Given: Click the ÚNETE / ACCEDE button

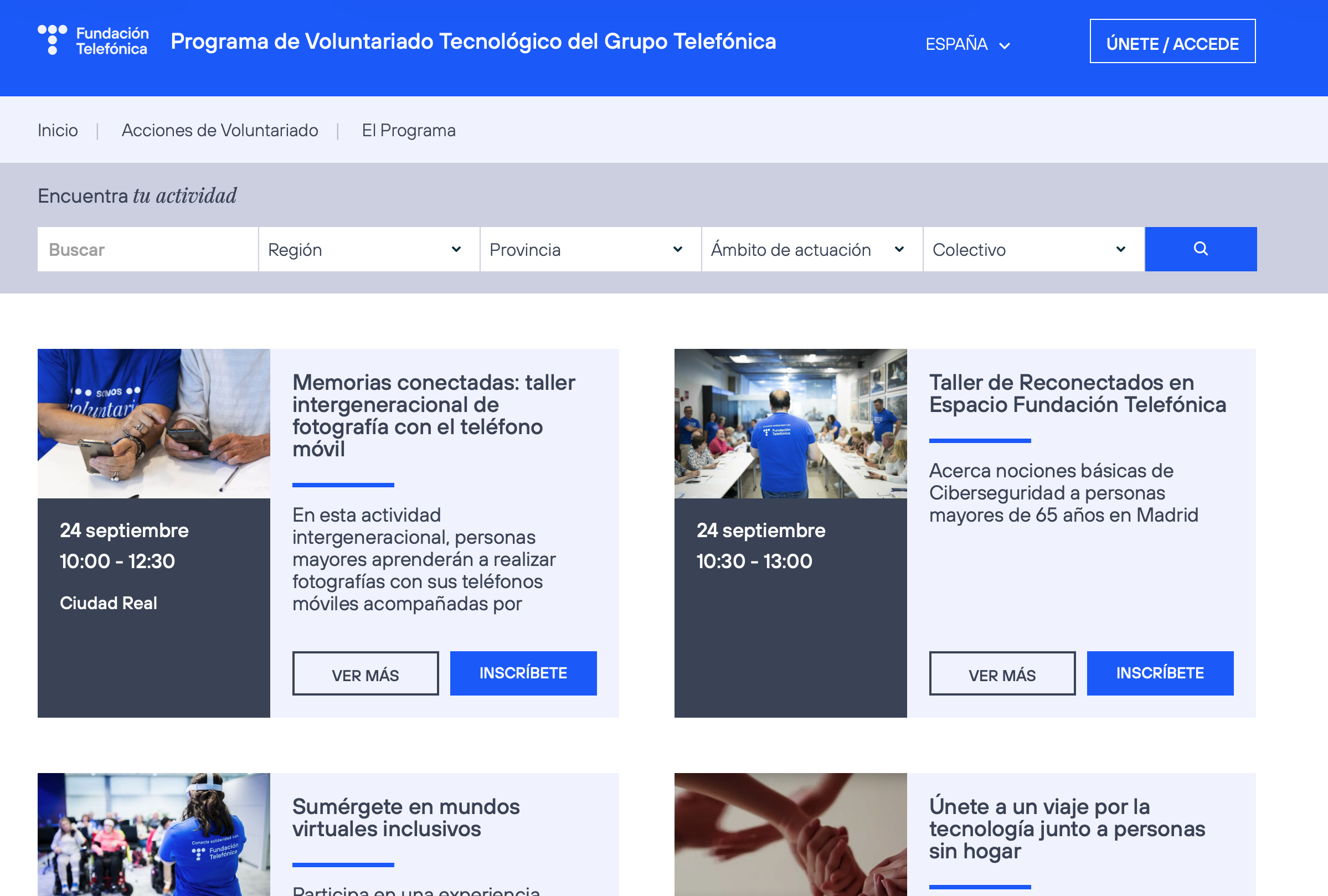Looking at the screenshot, I should [x=1172, y=41].
